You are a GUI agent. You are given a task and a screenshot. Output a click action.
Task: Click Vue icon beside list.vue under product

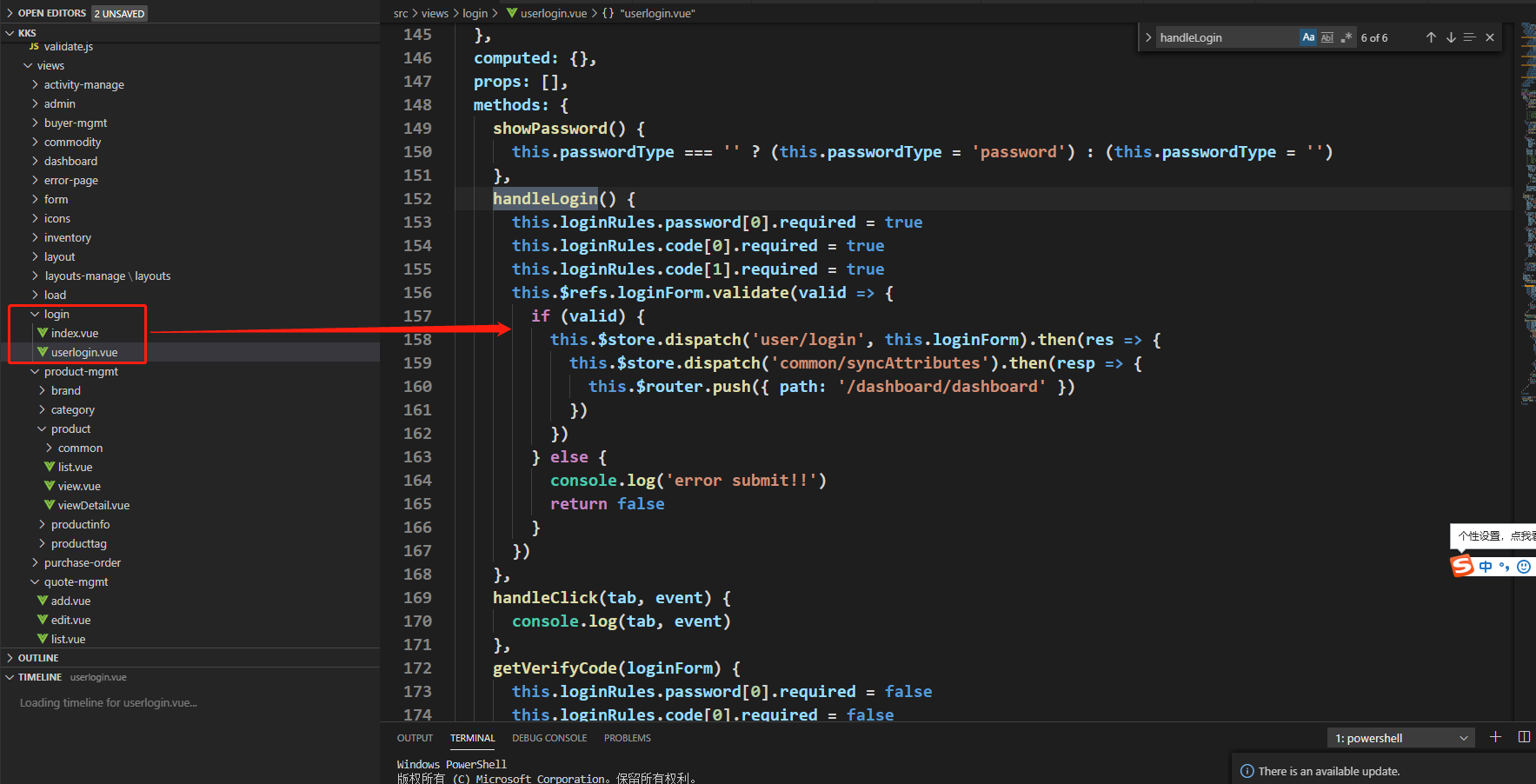(50, 467)
